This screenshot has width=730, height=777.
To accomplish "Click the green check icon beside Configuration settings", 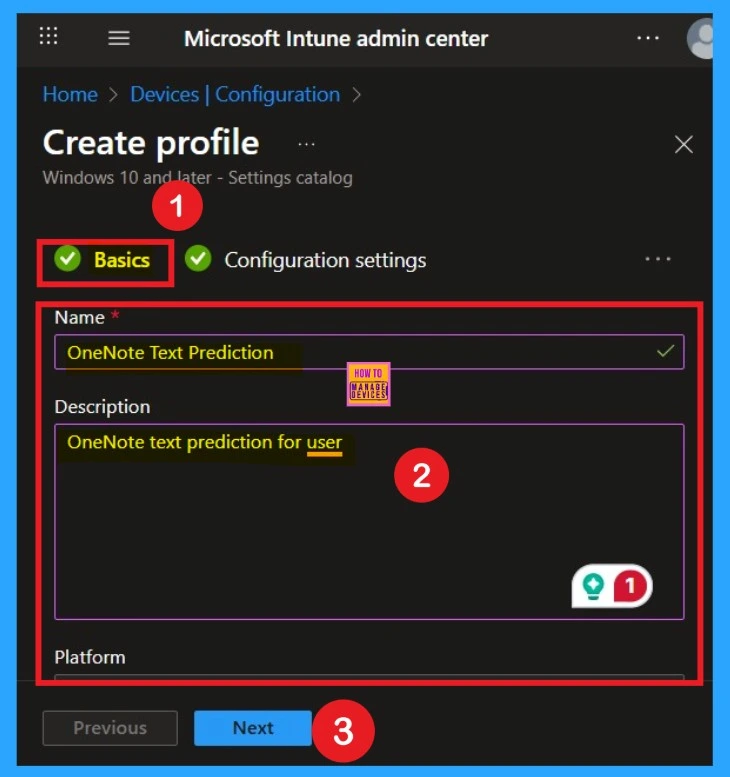I will (x=198, y=258).
